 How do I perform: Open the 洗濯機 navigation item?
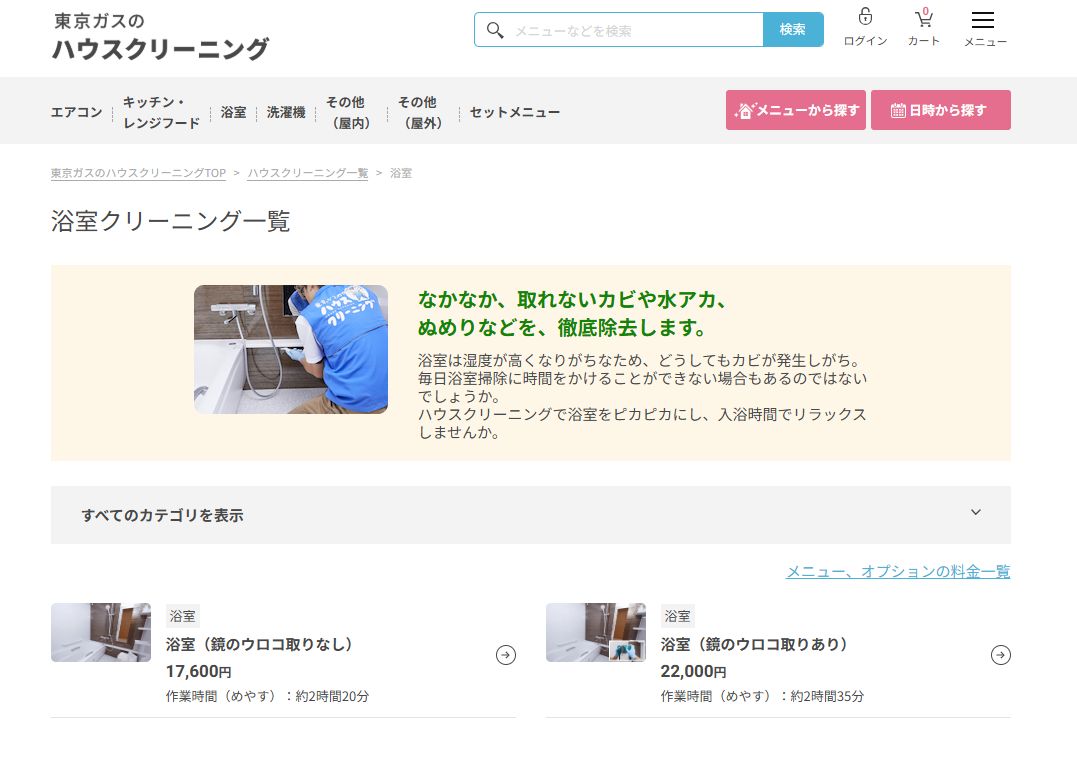(x=286, y=113)
